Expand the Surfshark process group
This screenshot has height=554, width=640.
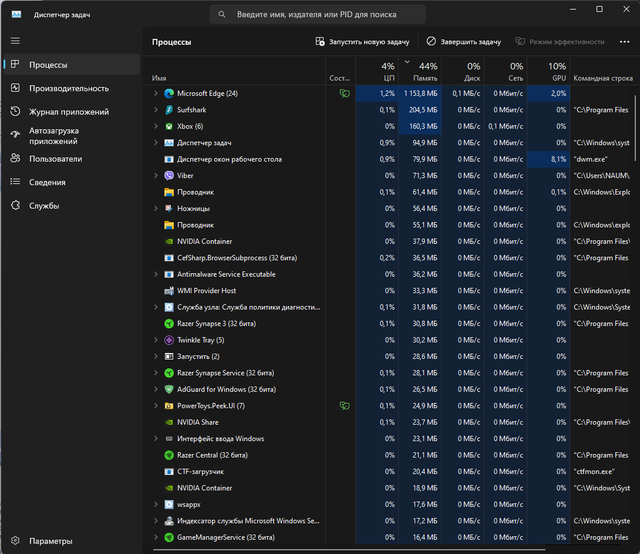click(x=156, y=110)
